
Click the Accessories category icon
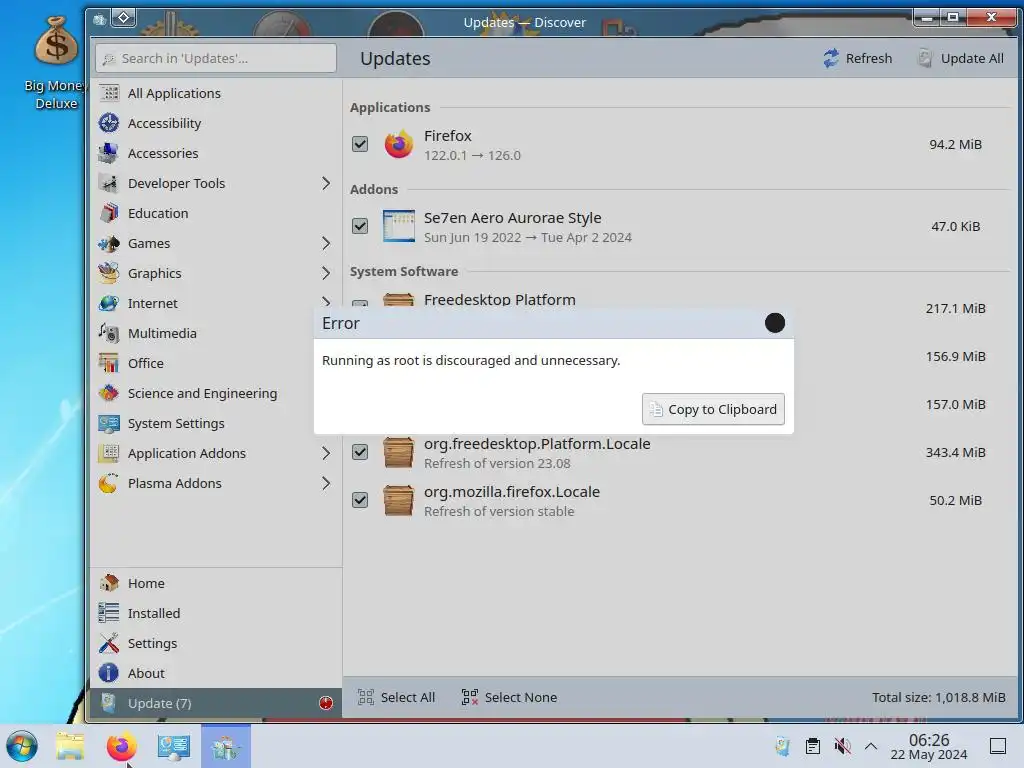tap(108, 153)
